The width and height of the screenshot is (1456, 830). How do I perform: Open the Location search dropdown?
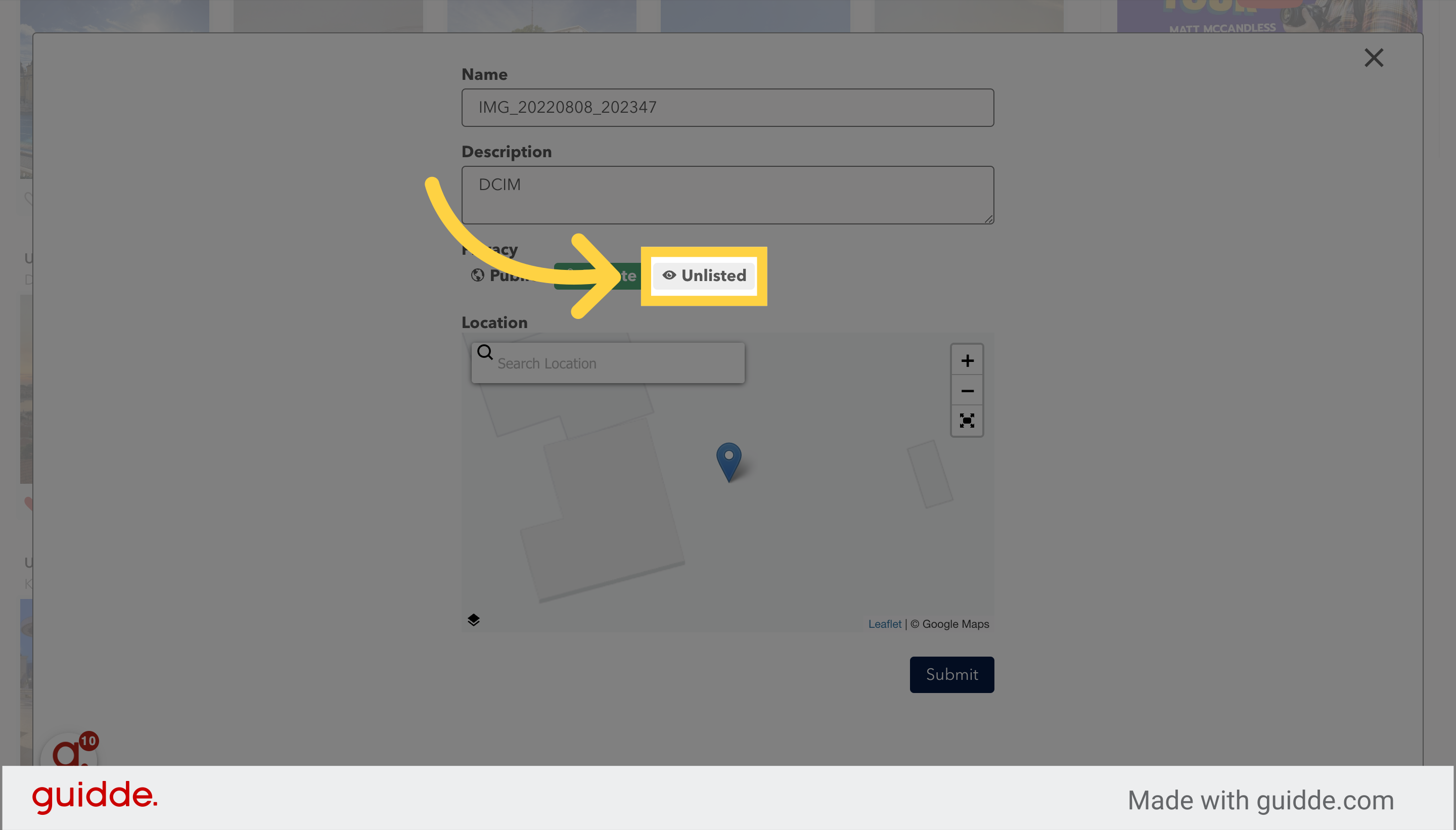click(609, 362)
